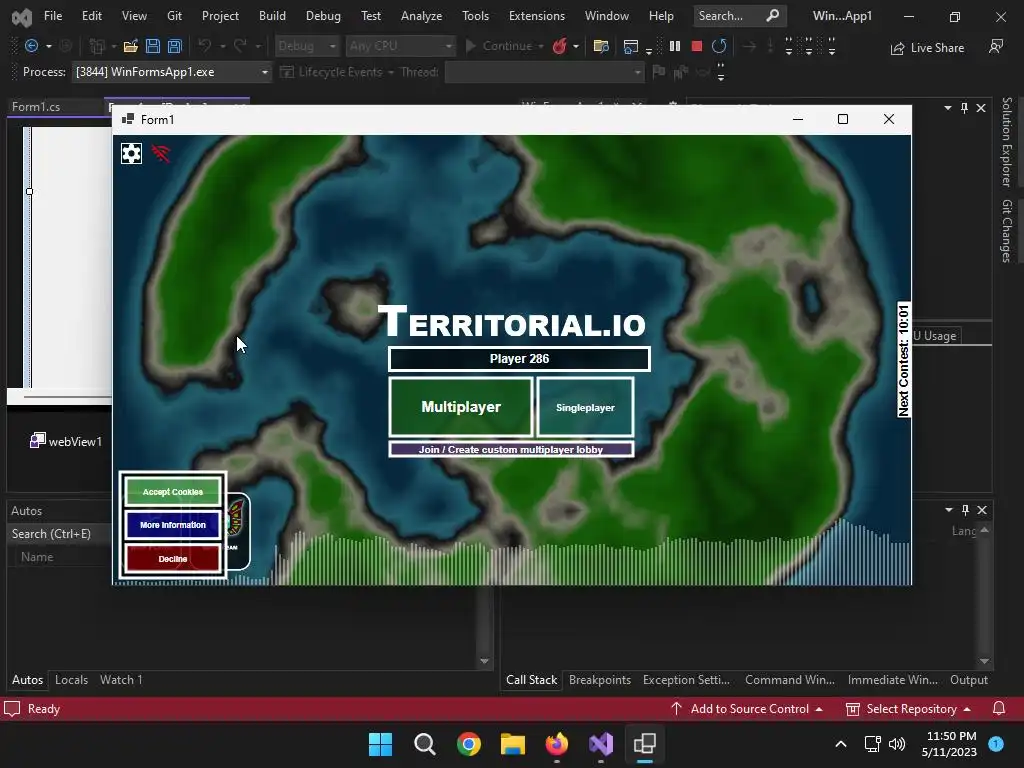The image size is (1024, 768).
Task: Click the taskbar search magnifier
Action: click(424, 744)
